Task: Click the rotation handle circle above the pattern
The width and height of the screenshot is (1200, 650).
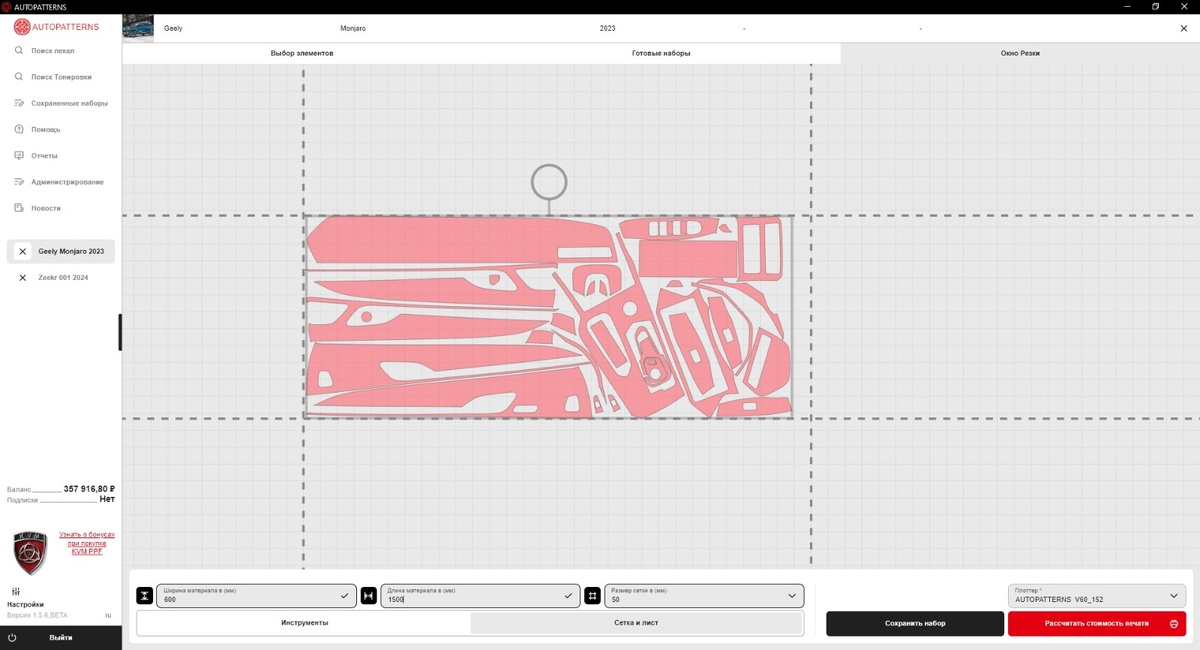Action: point(549,182)
